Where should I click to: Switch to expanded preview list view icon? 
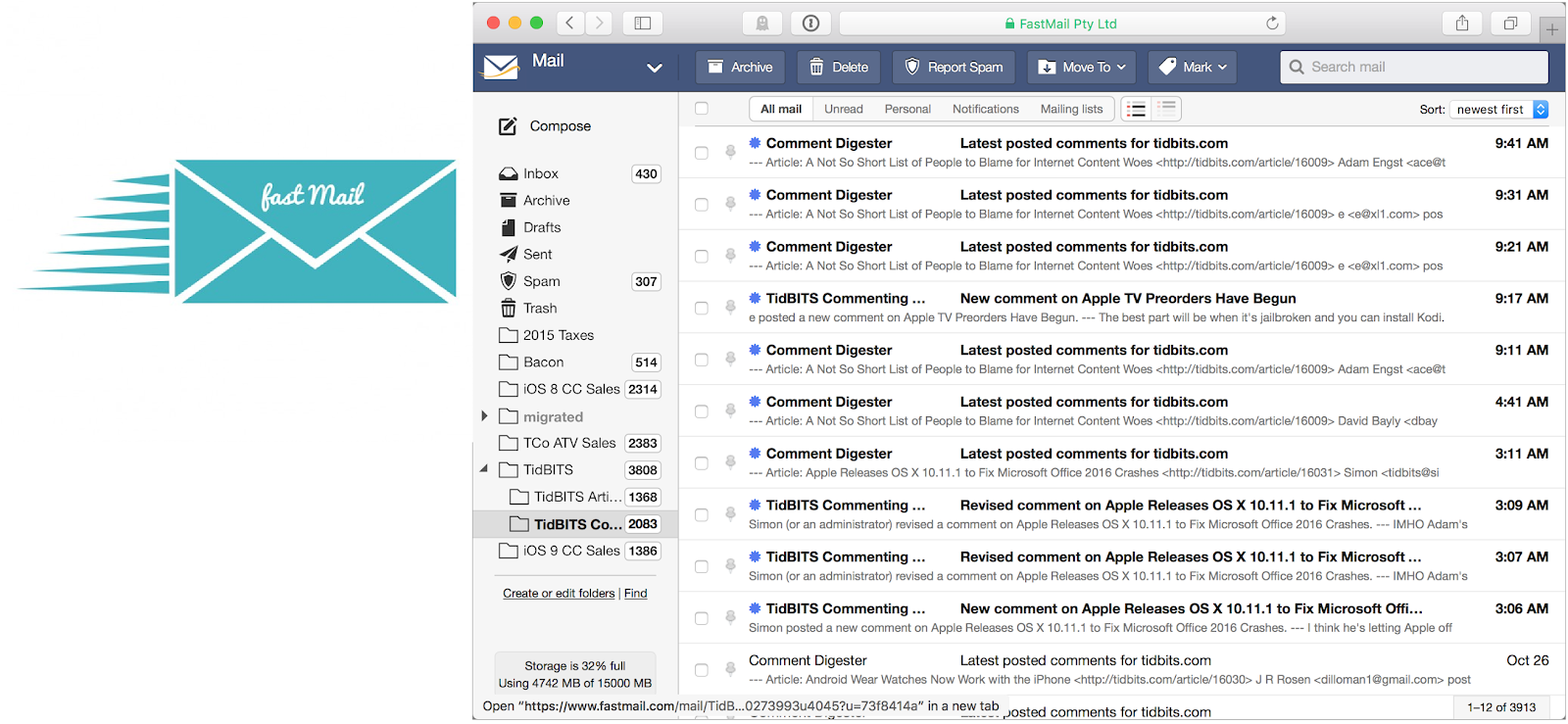pos(1166,109)
